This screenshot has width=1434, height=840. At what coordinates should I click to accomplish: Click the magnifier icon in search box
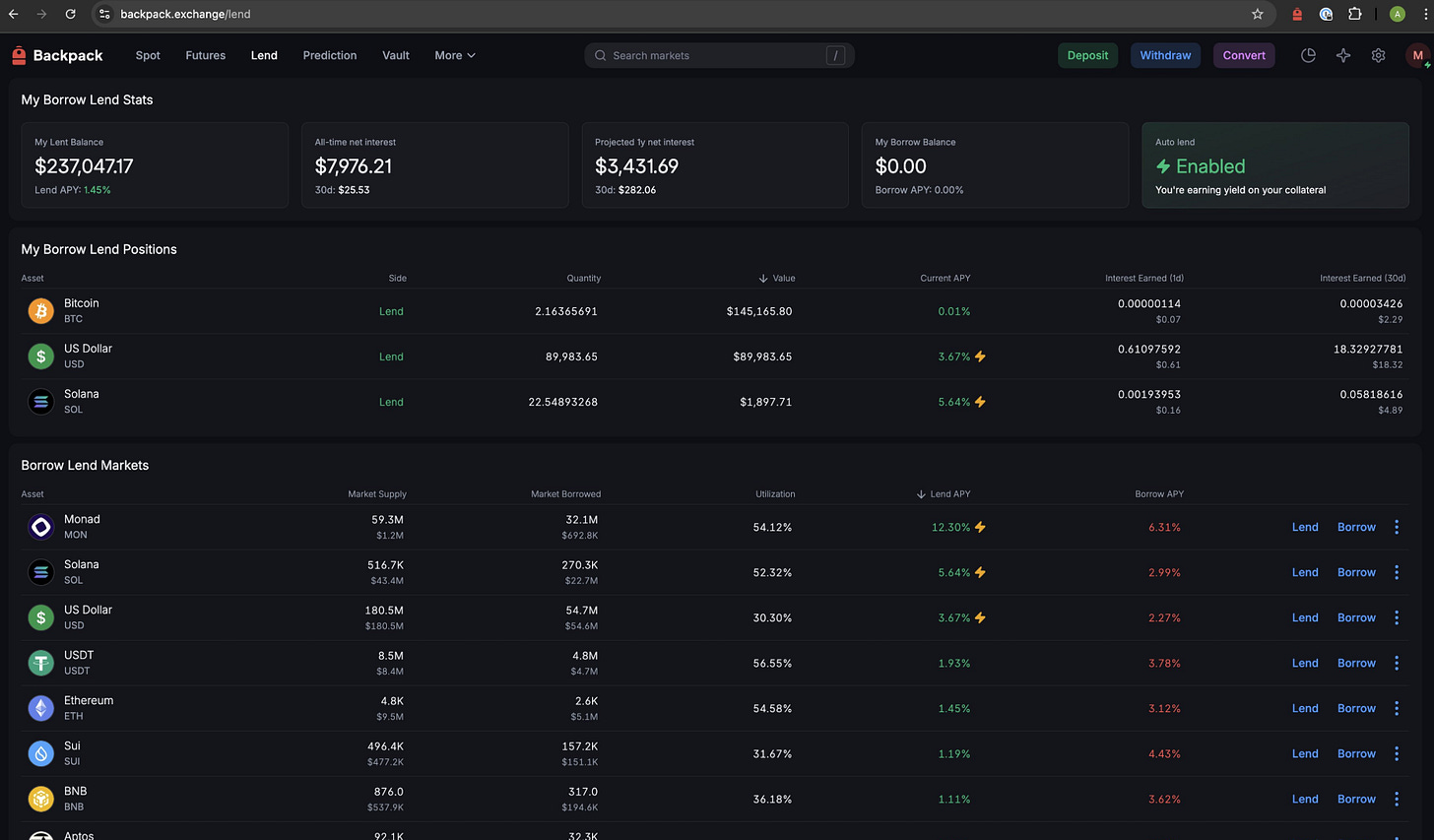pos(600,55)
